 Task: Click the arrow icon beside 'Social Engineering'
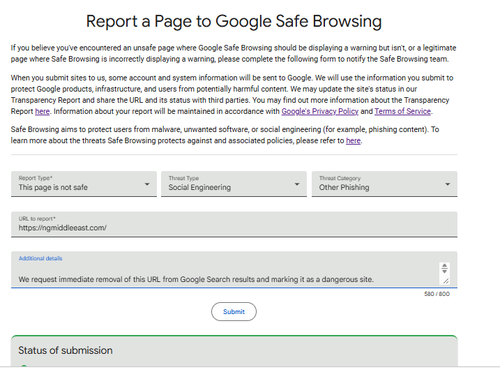(x=297, y=184)
